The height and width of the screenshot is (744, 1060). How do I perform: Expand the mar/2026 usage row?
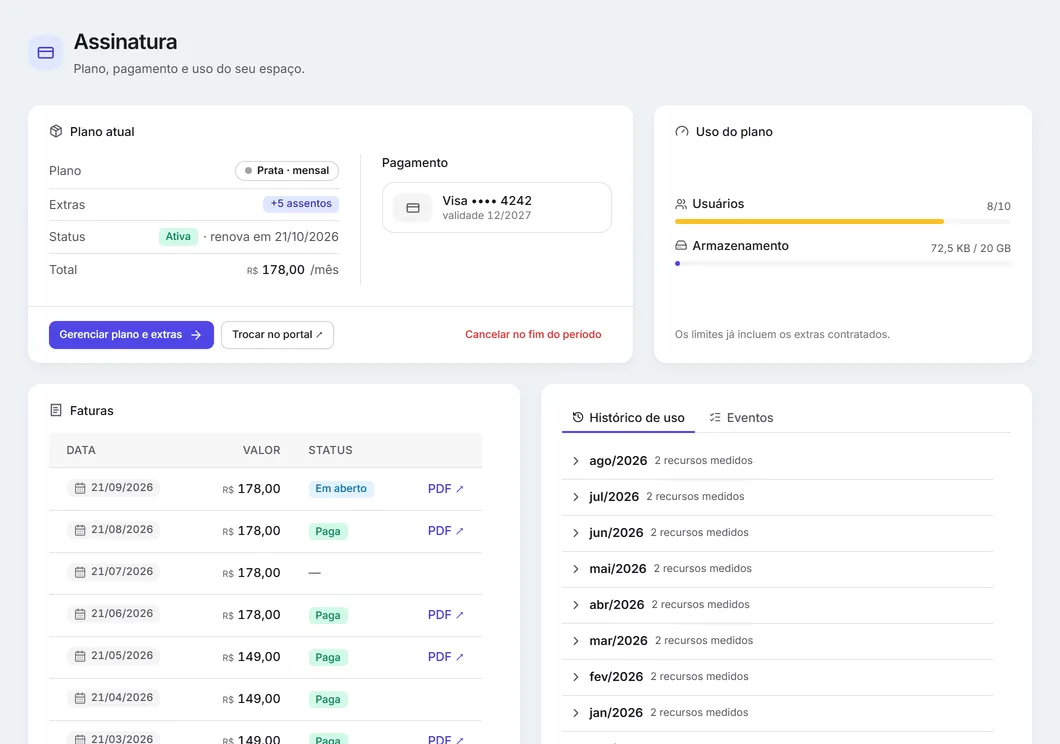tap(778, 641)
